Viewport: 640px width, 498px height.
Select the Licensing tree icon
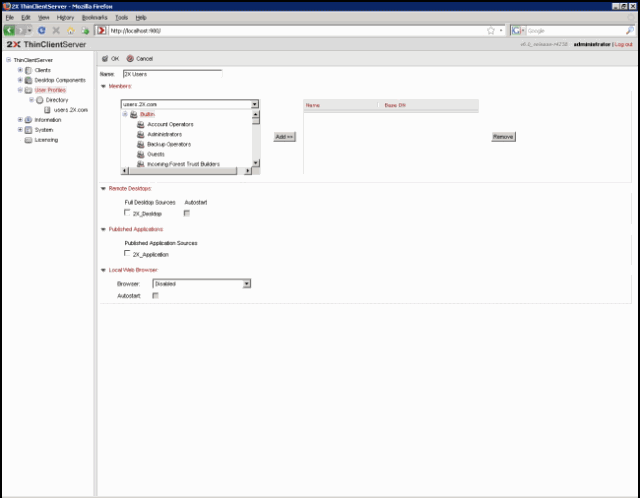29,140
